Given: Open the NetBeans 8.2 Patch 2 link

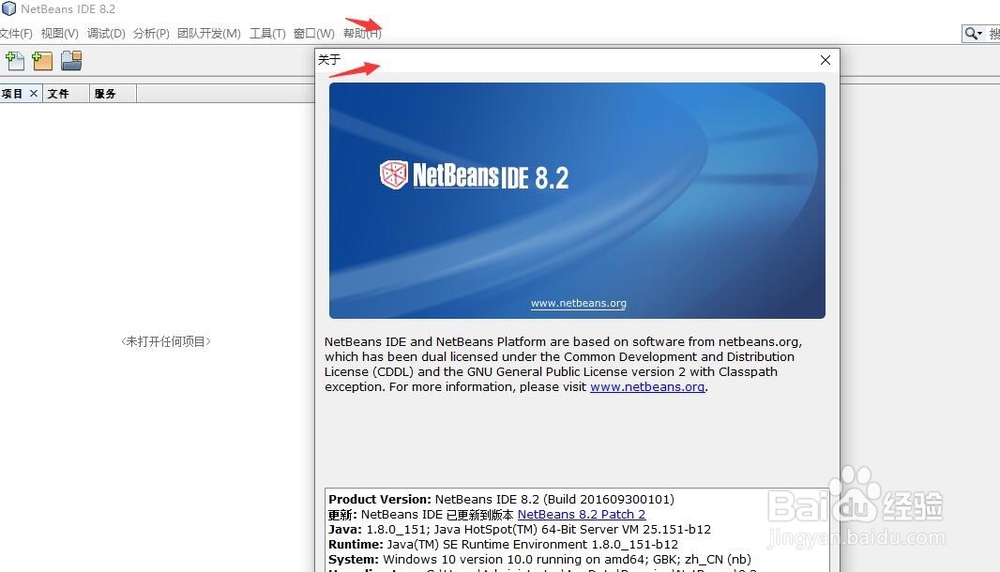Looking at the screenshot, I should pyautogui.click(x=582, y=514).
